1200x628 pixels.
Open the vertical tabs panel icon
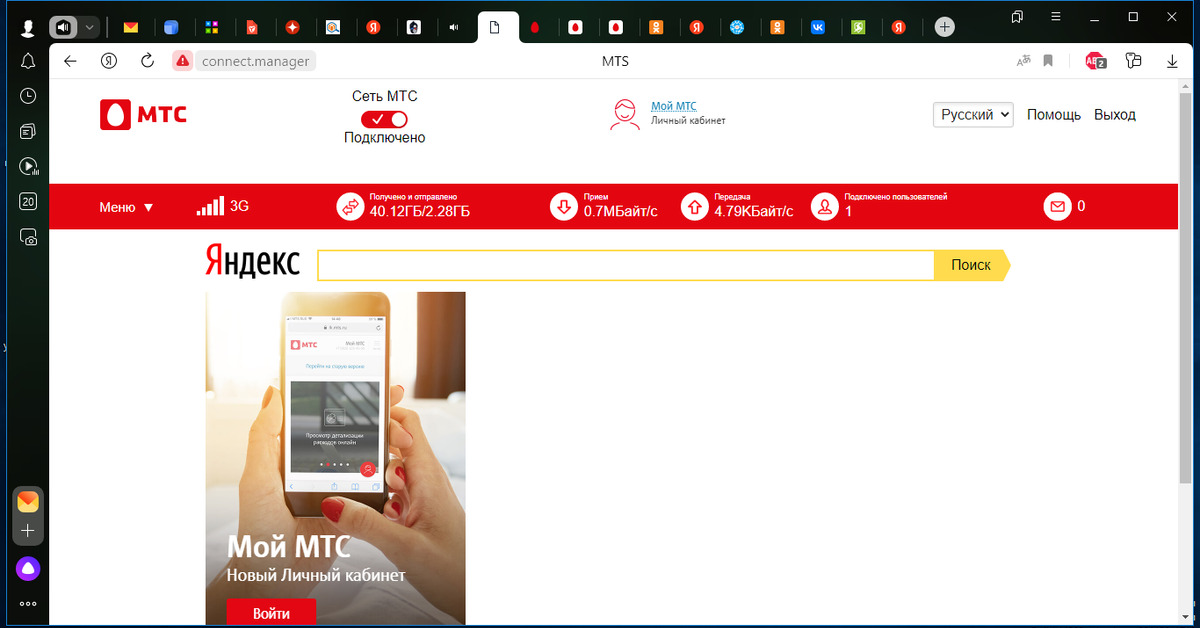coord(1017,17)
